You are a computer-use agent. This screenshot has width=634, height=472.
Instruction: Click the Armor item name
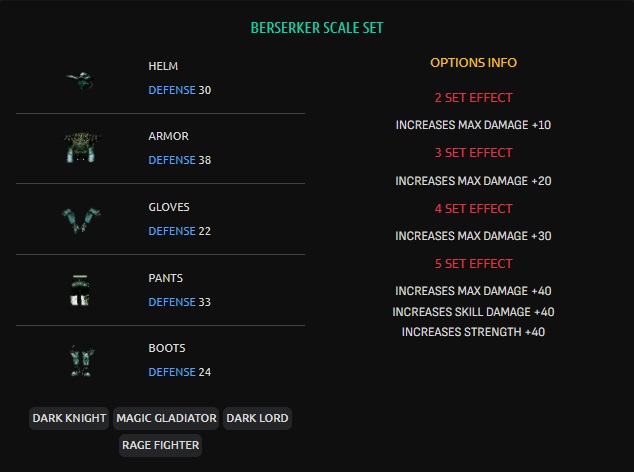coord(168,136)
